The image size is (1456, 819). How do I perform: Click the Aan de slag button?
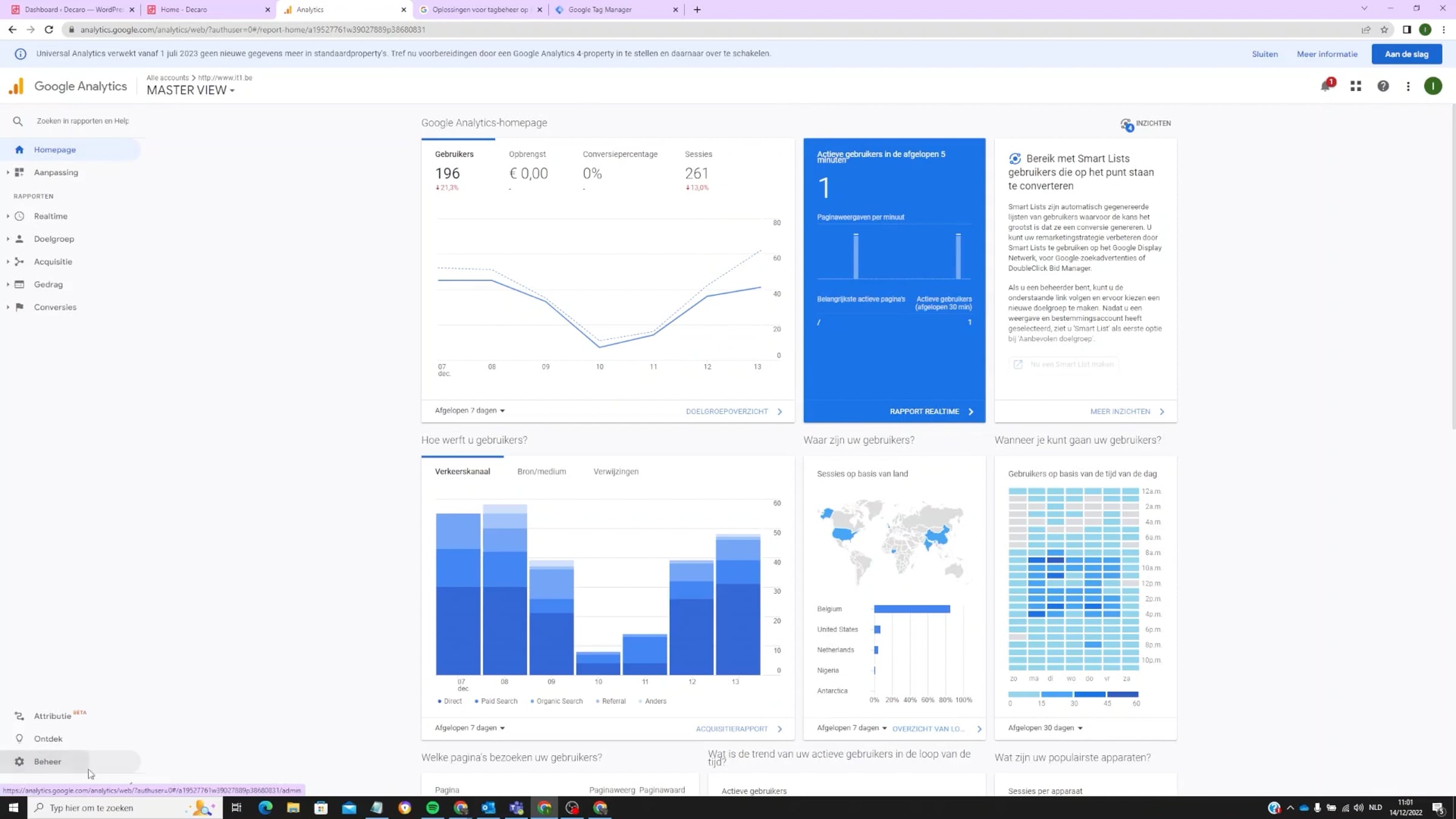(x=1406, y=54)
